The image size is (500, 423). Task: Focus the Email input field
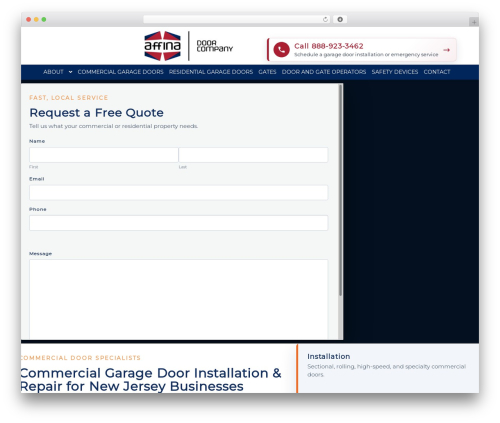coord(179,193)
